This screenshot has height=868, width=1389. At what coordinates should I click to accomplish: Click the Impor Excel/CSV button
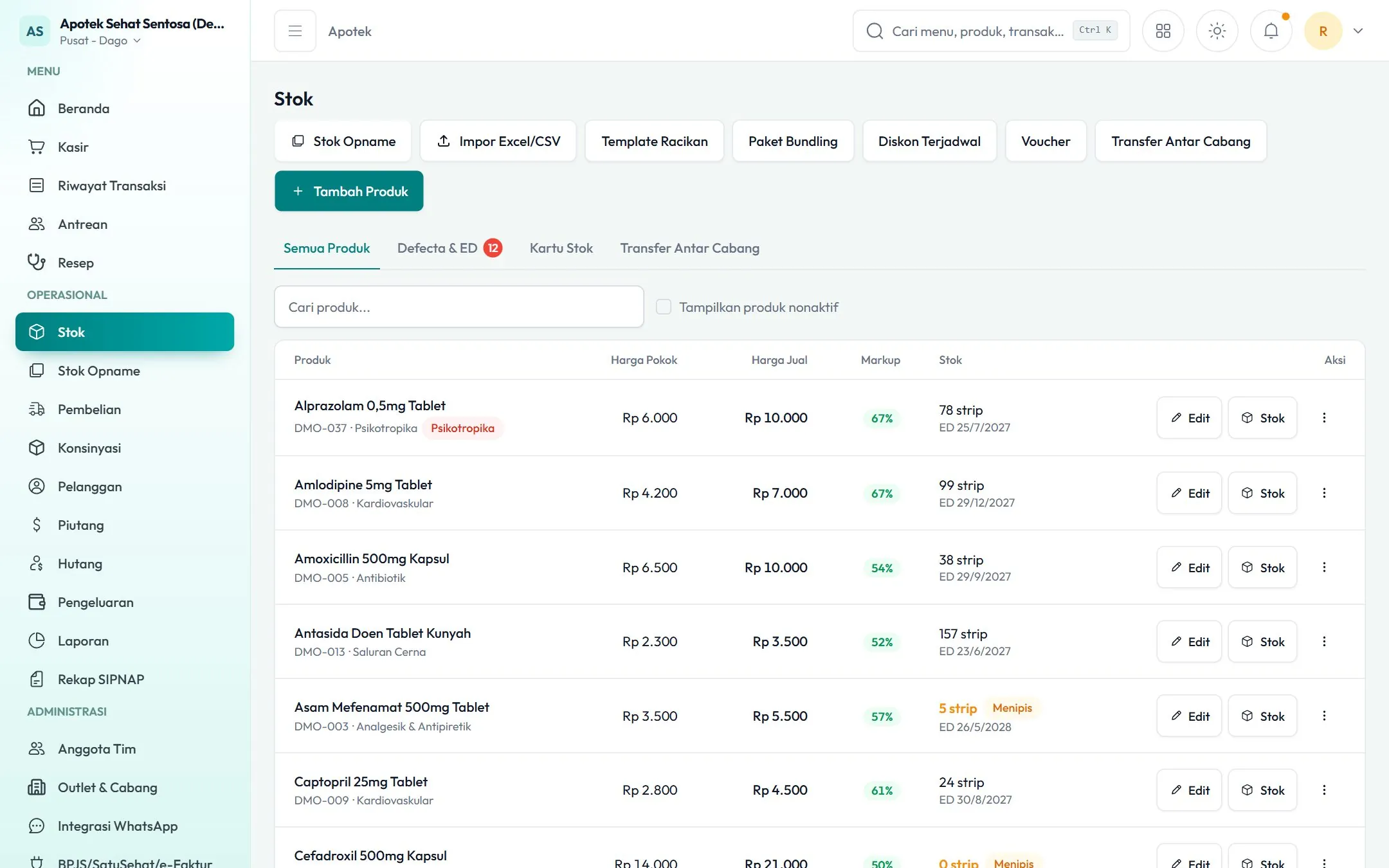(498, 141)
